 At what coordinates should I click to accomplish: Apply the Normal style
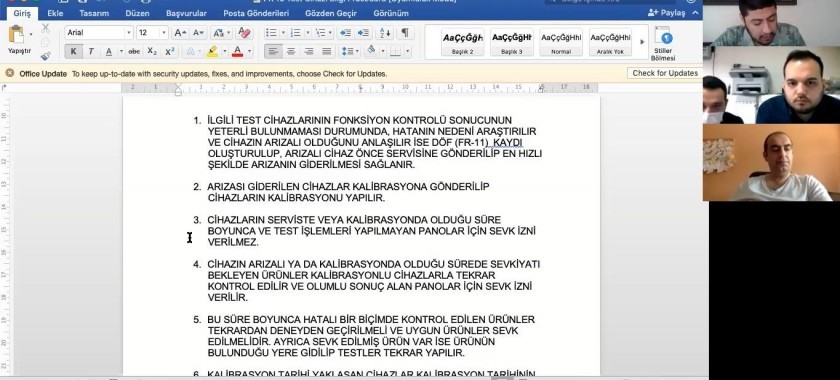coord(561,43)
